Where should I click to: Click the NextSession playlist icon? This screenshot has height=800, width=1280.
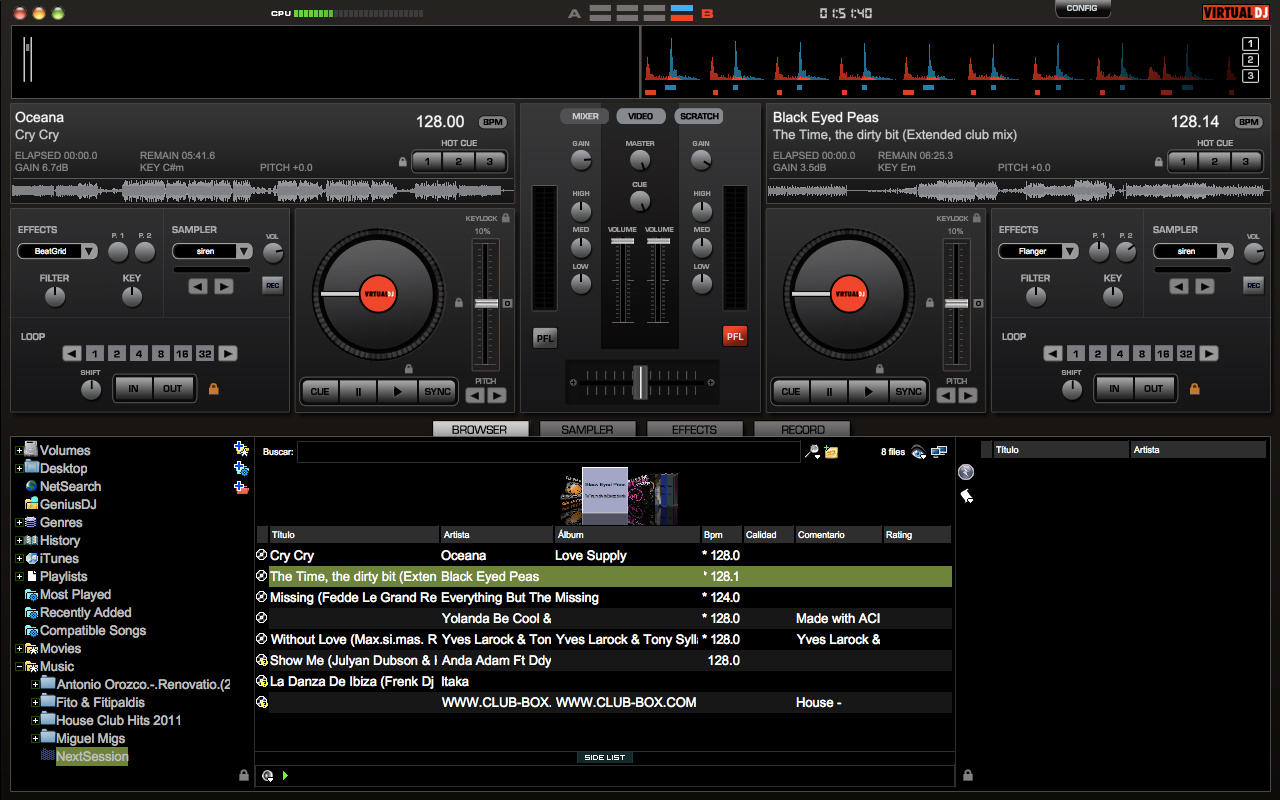(47, 756)
